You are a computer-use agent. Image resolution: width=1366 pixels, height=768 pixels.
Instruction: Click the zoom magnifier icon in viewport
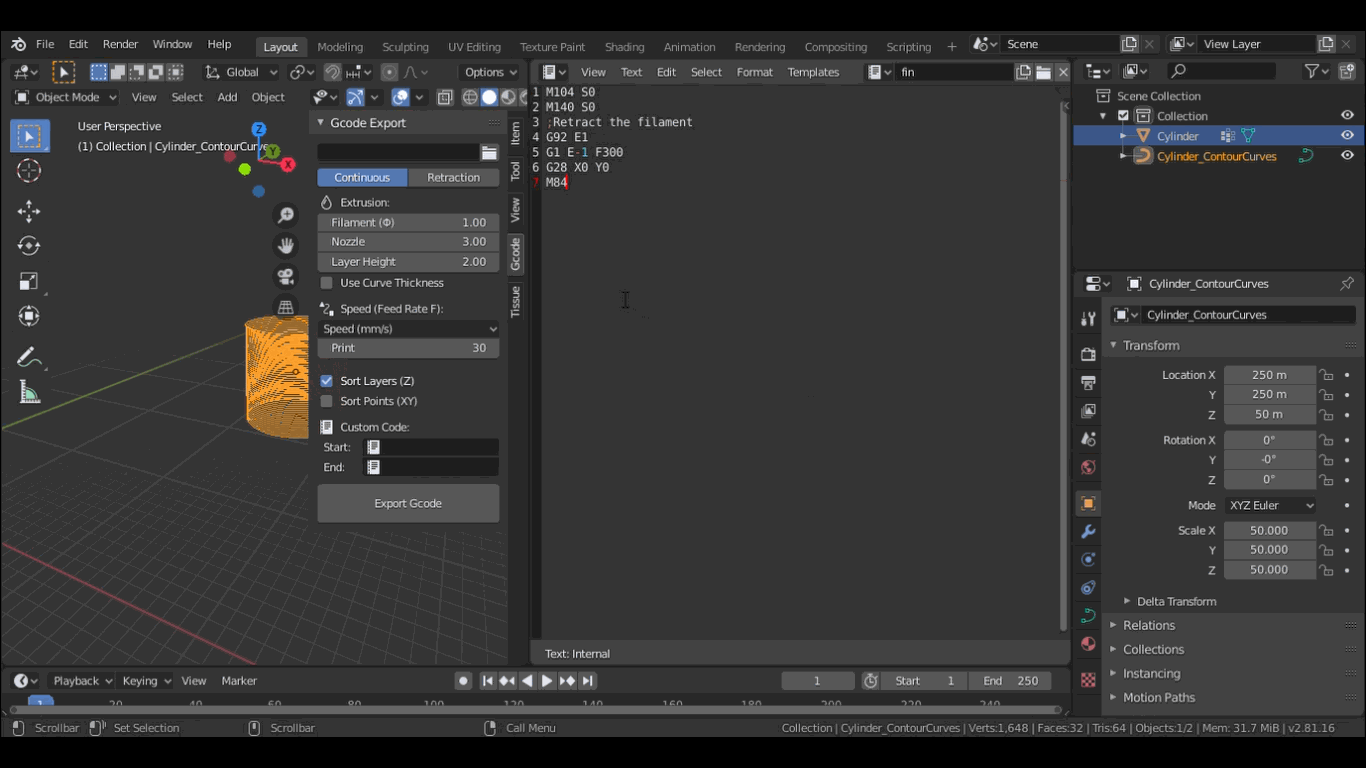[286, 216]
